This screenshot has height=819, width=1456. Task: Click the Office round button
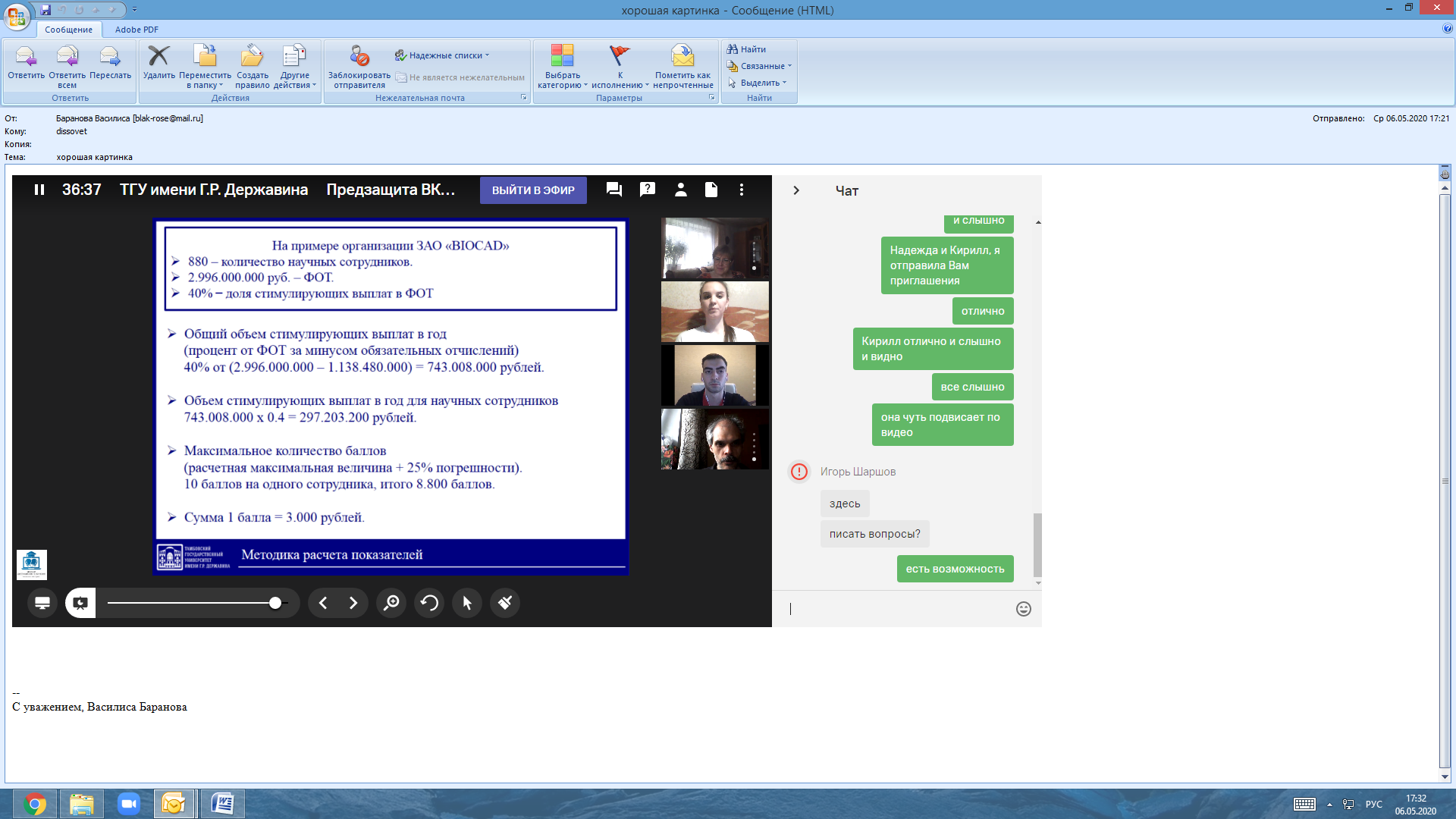click(x=17, y=17)
